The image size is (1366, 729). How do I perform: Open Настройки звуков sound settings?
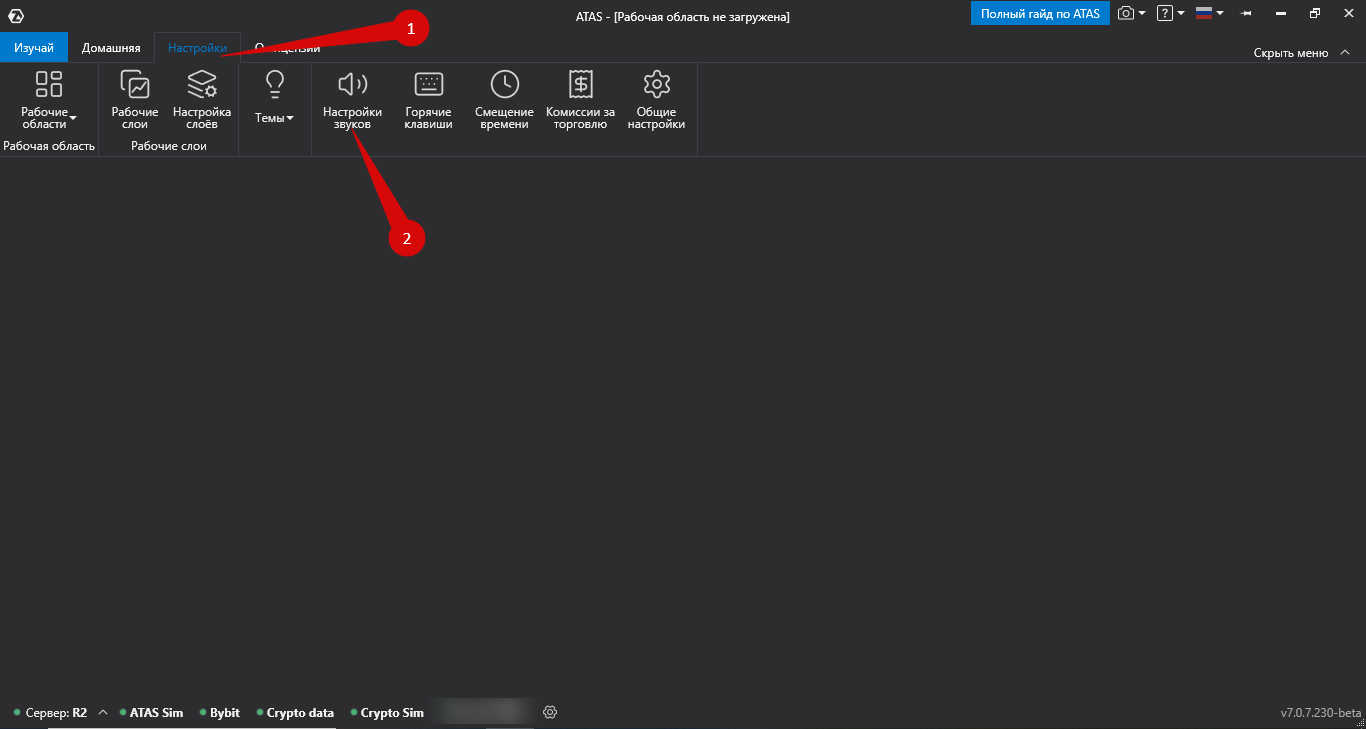pos(352,100)
